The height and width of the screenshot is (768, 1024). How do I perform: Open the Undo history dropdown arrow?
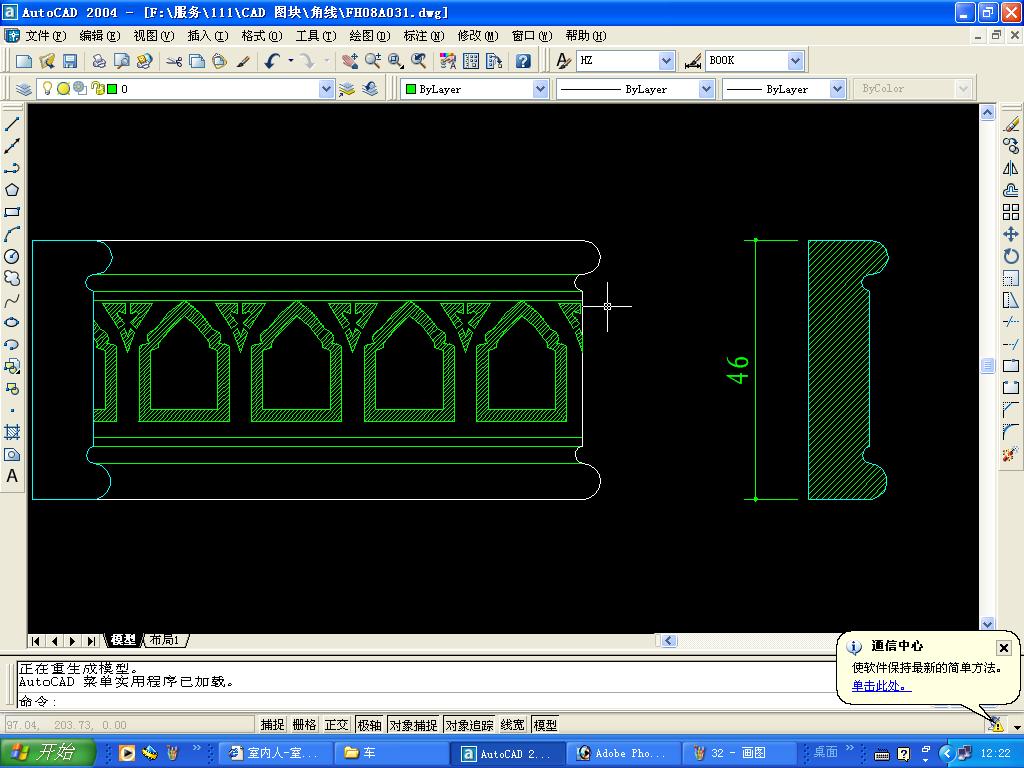click(291, 61)
